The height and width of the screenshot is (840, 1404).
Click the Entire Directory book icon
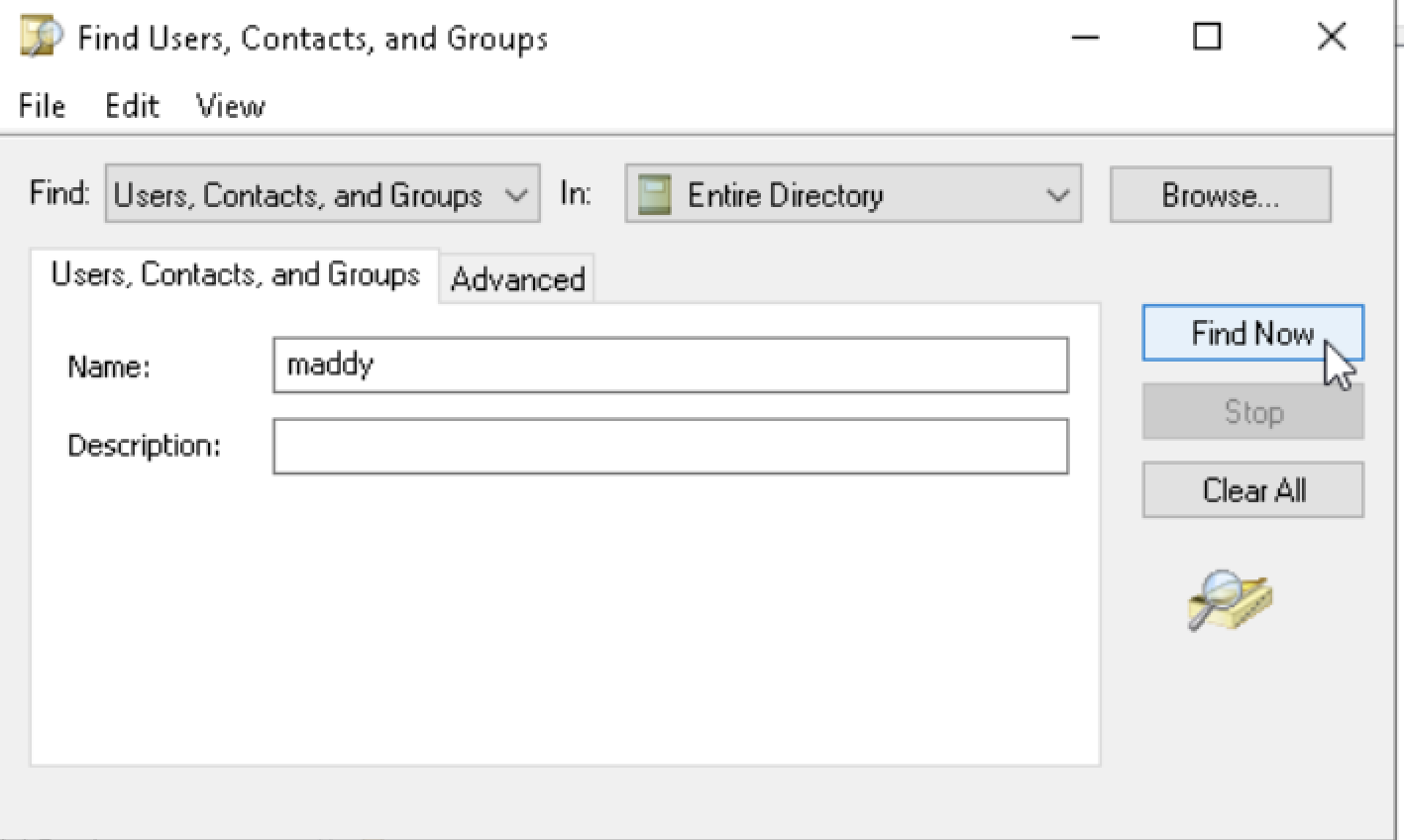pos(655,194)
